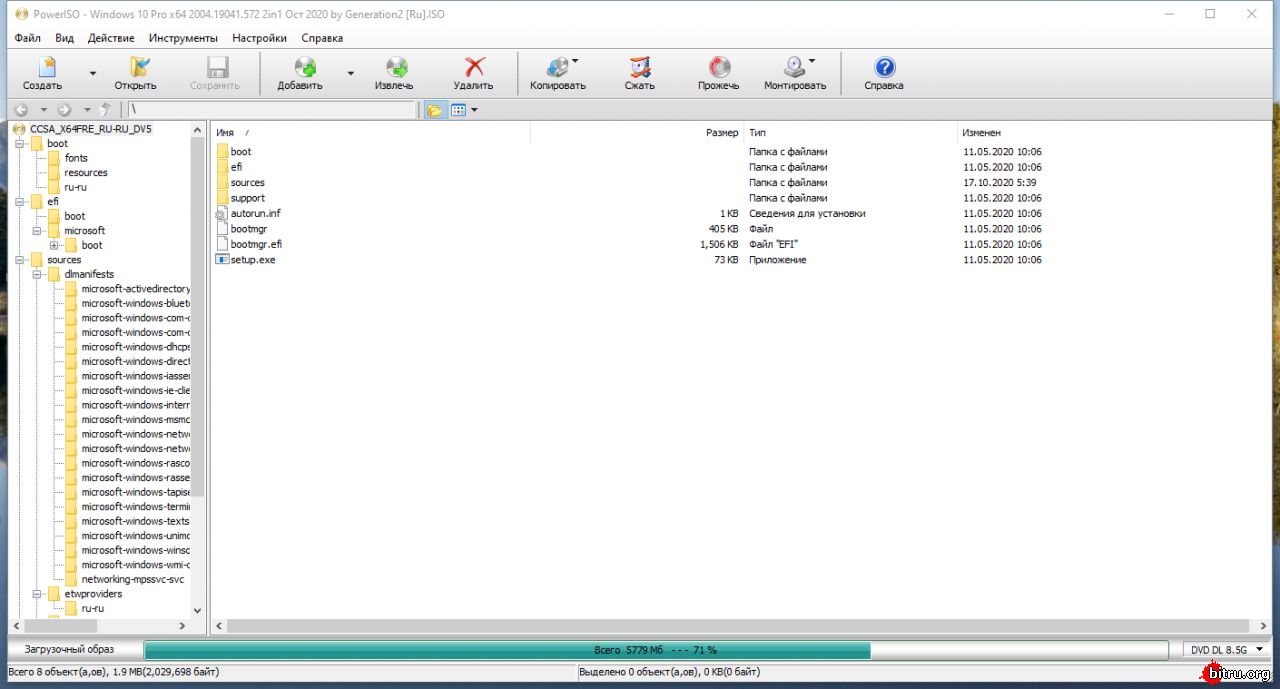Open the Действие menu
The width and height of the screenshot is (1280, 689).
(x=111, y=38)
